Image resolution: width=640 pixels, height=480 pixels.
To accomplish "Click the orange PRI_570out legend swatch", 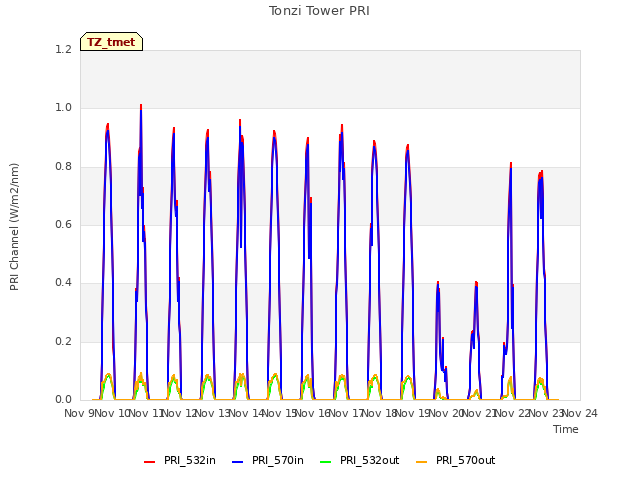I will tap(421, 462).
